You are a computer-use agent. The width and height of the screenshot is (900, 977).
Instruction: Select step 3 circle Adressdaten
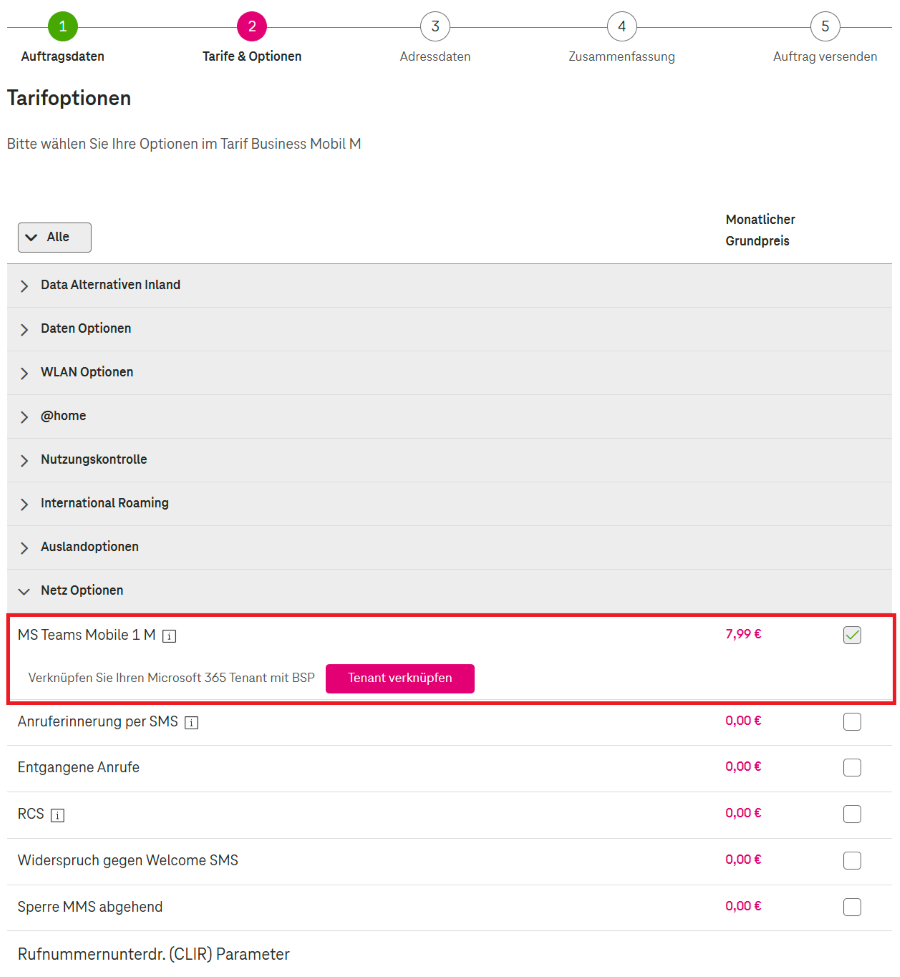coord(435,26)
